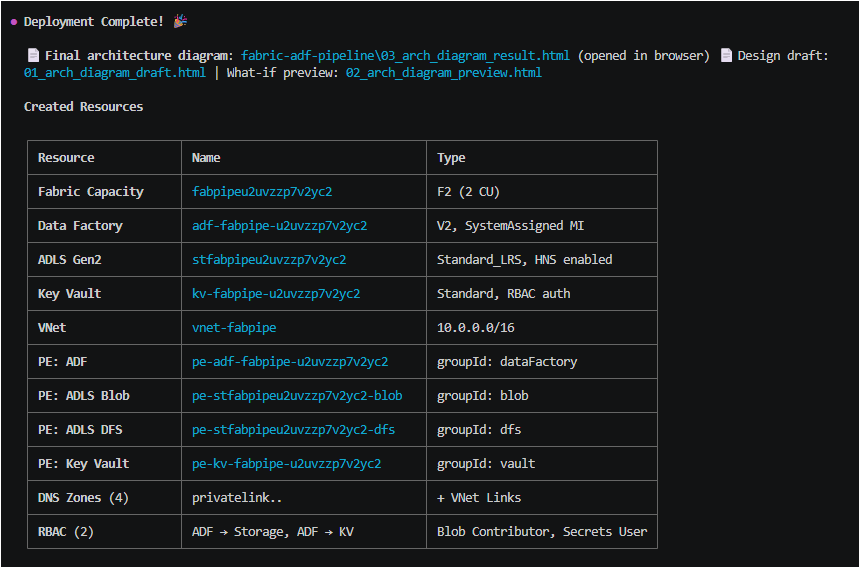Open the pe-kv-fabpipe private endpoint link
Screen dimensions: 860x568
286,464
